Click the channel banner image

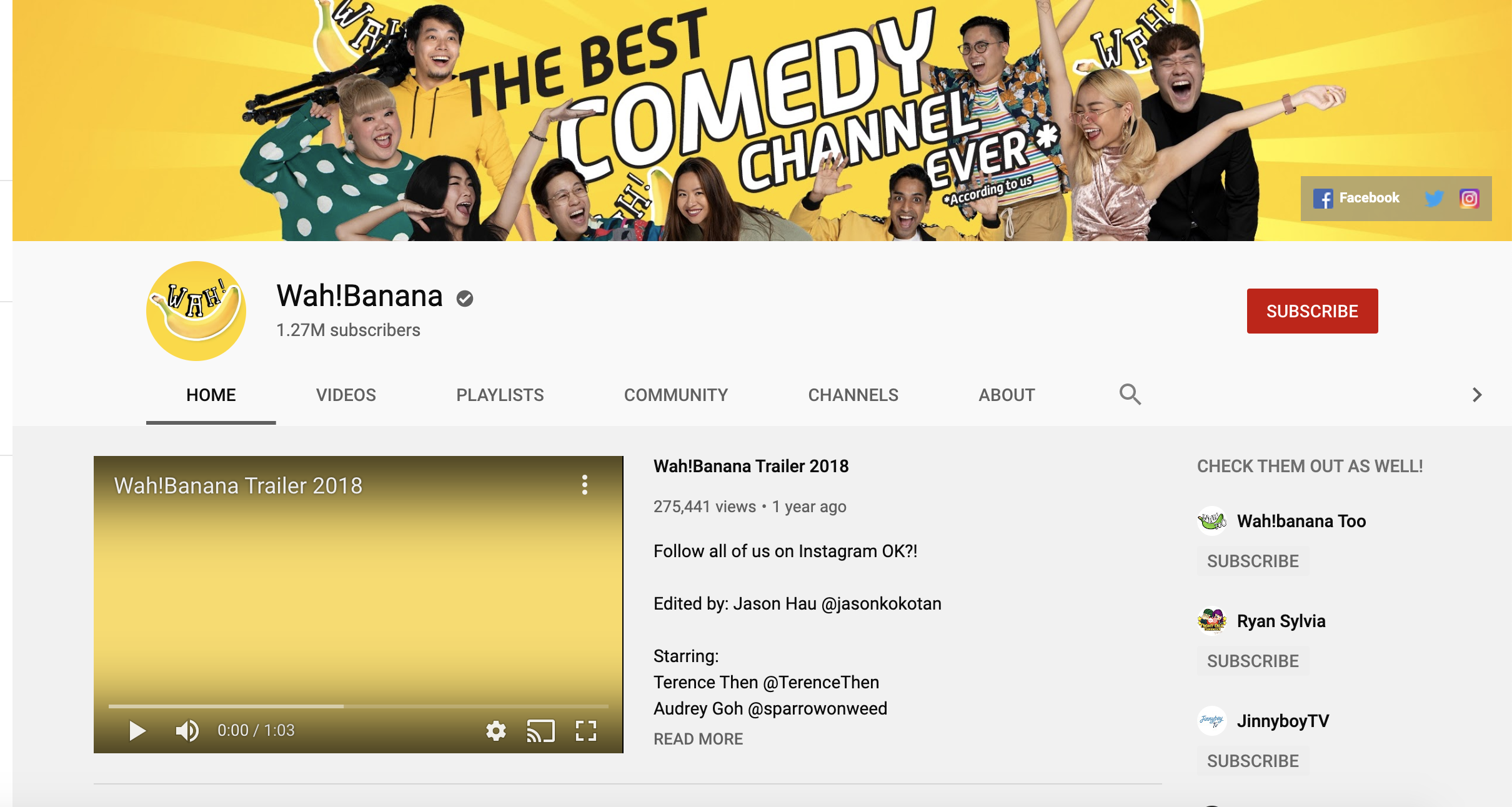pyautogui.click(x=762, y=121)
